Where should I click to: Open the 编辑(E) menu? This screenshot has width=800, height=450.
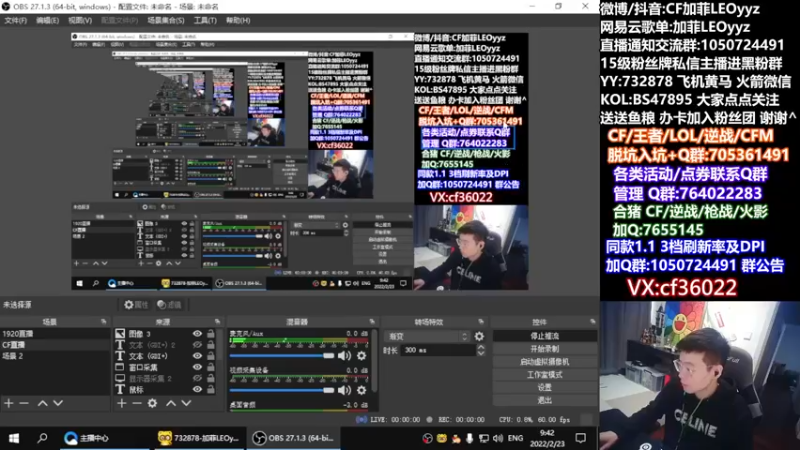(x=47, y=20)
